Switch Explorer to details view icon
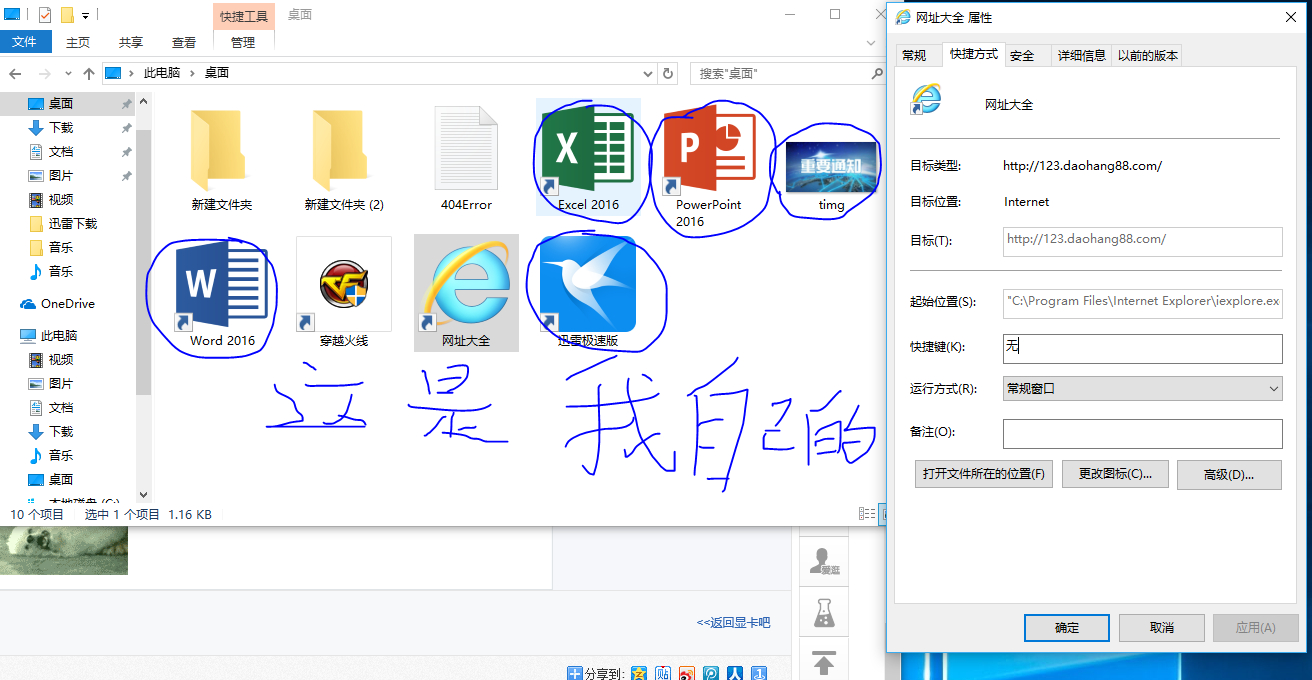The image size is (1312, 680). click(867, 514)
